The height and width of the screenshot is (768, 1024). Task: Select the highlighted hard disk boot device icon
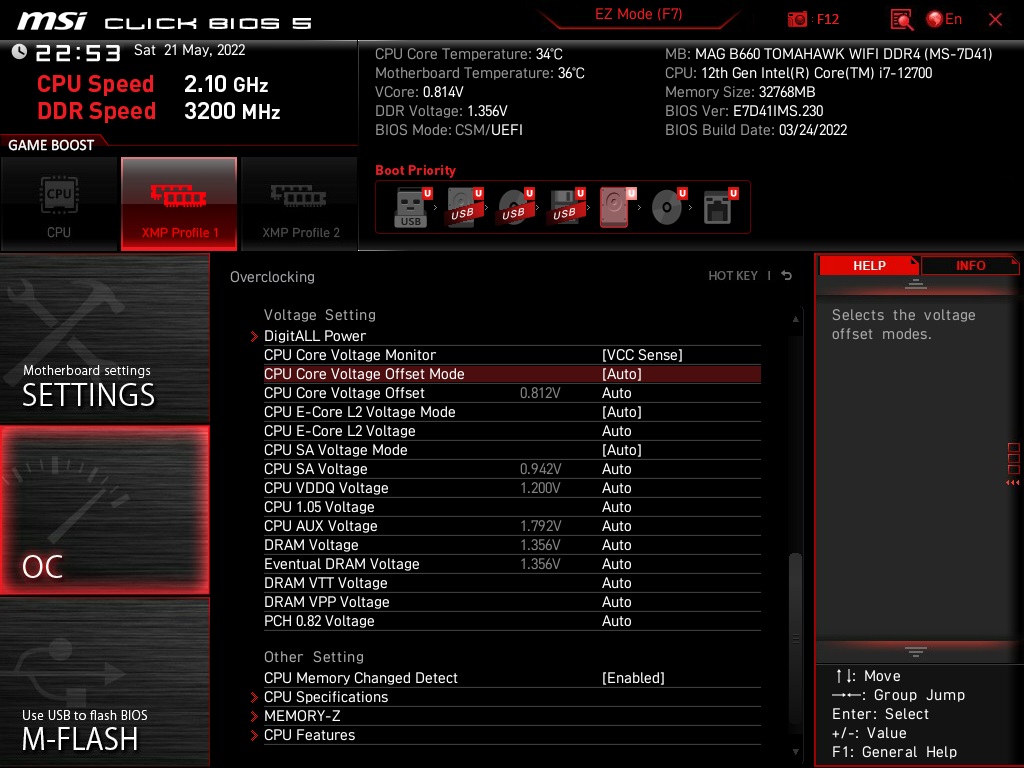[616, 207]
